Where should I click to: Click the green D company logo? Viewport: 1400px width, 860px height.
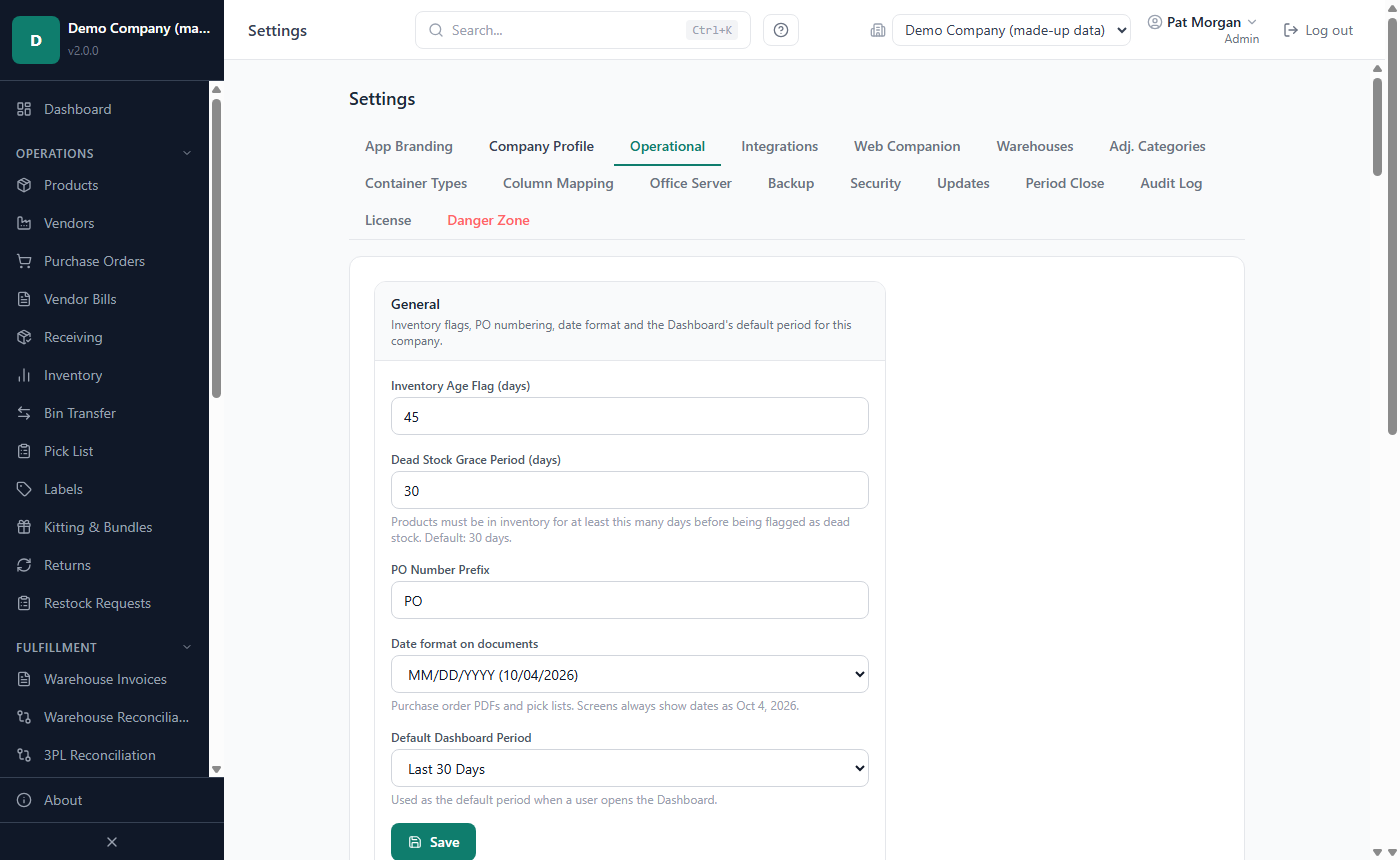coord(36,40)
